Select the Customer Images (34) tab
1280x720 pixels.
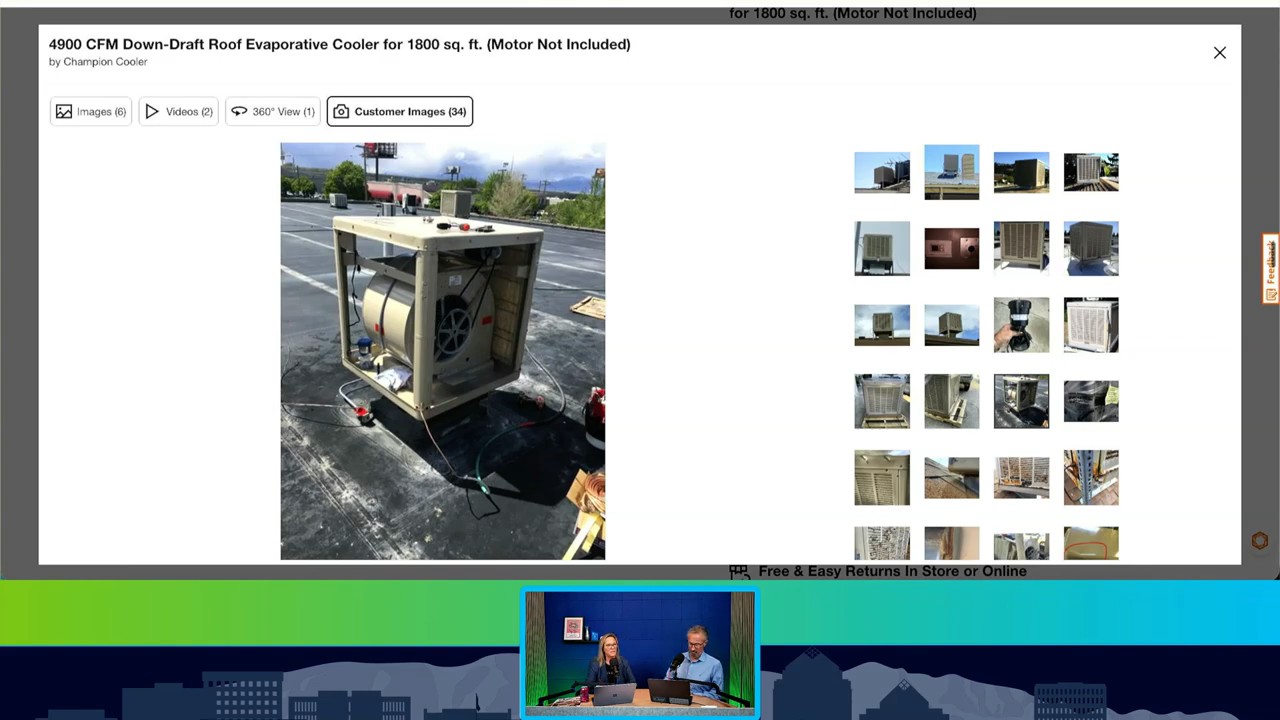click(400, 112)
